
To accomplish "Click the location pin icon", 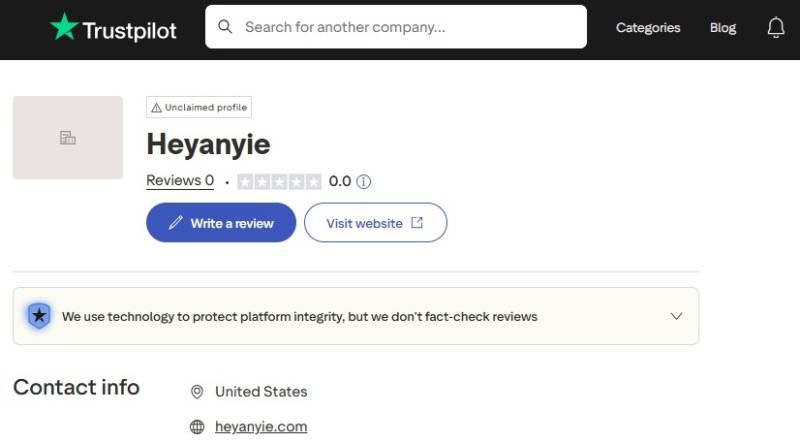I will point(197,391).
